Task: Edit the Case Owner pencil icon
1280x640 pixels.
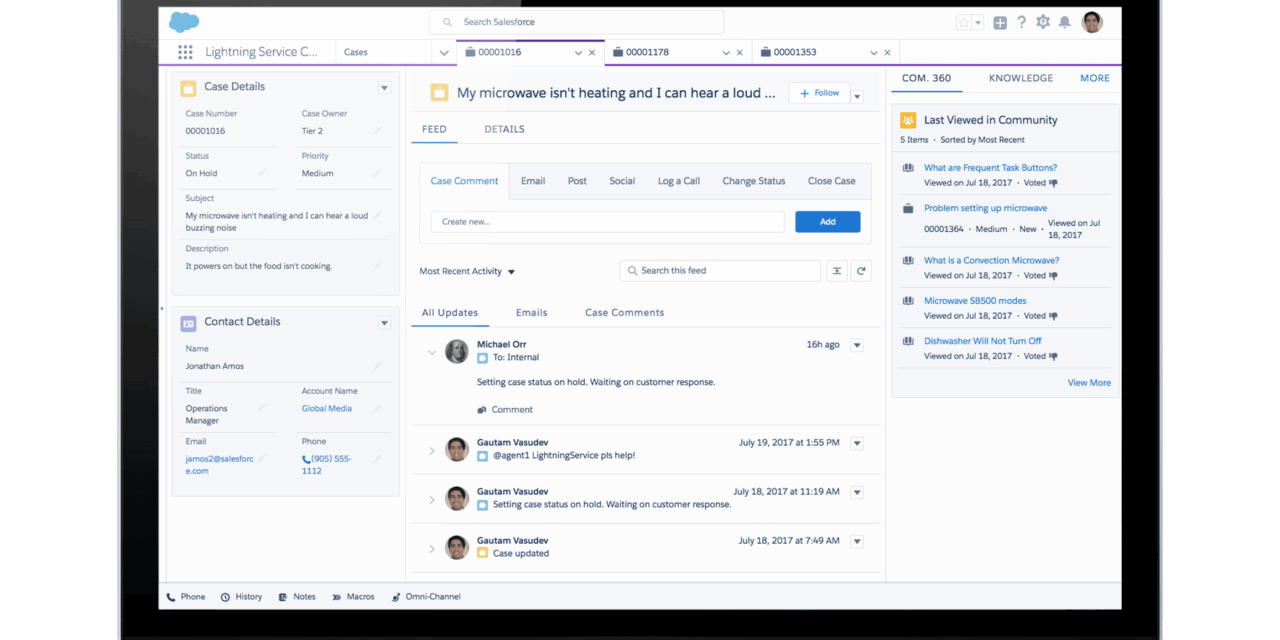Action: [377, 131]
